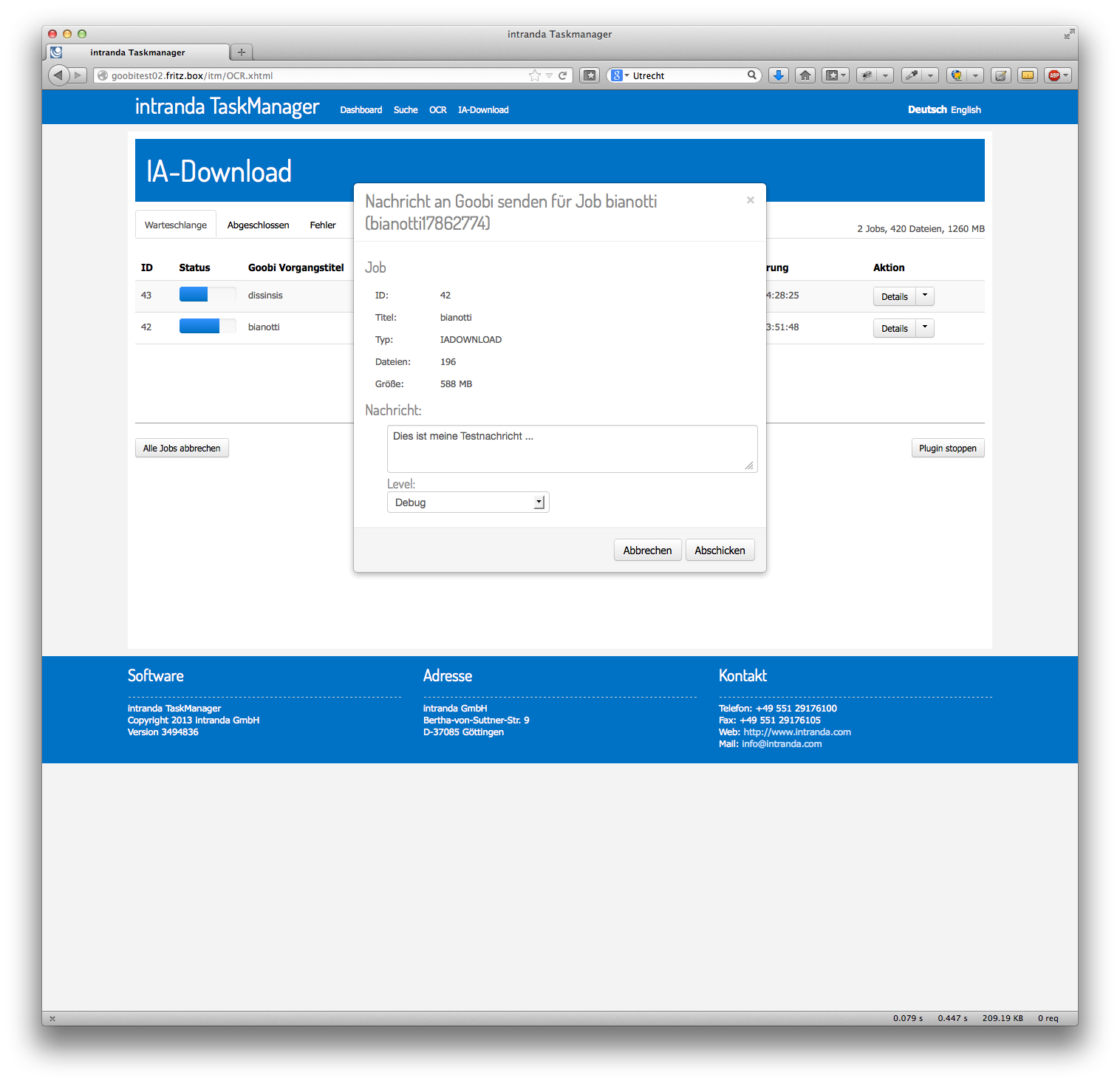
Task: Expand the Firebug dropdown arrow
Action: click(886, 75)
